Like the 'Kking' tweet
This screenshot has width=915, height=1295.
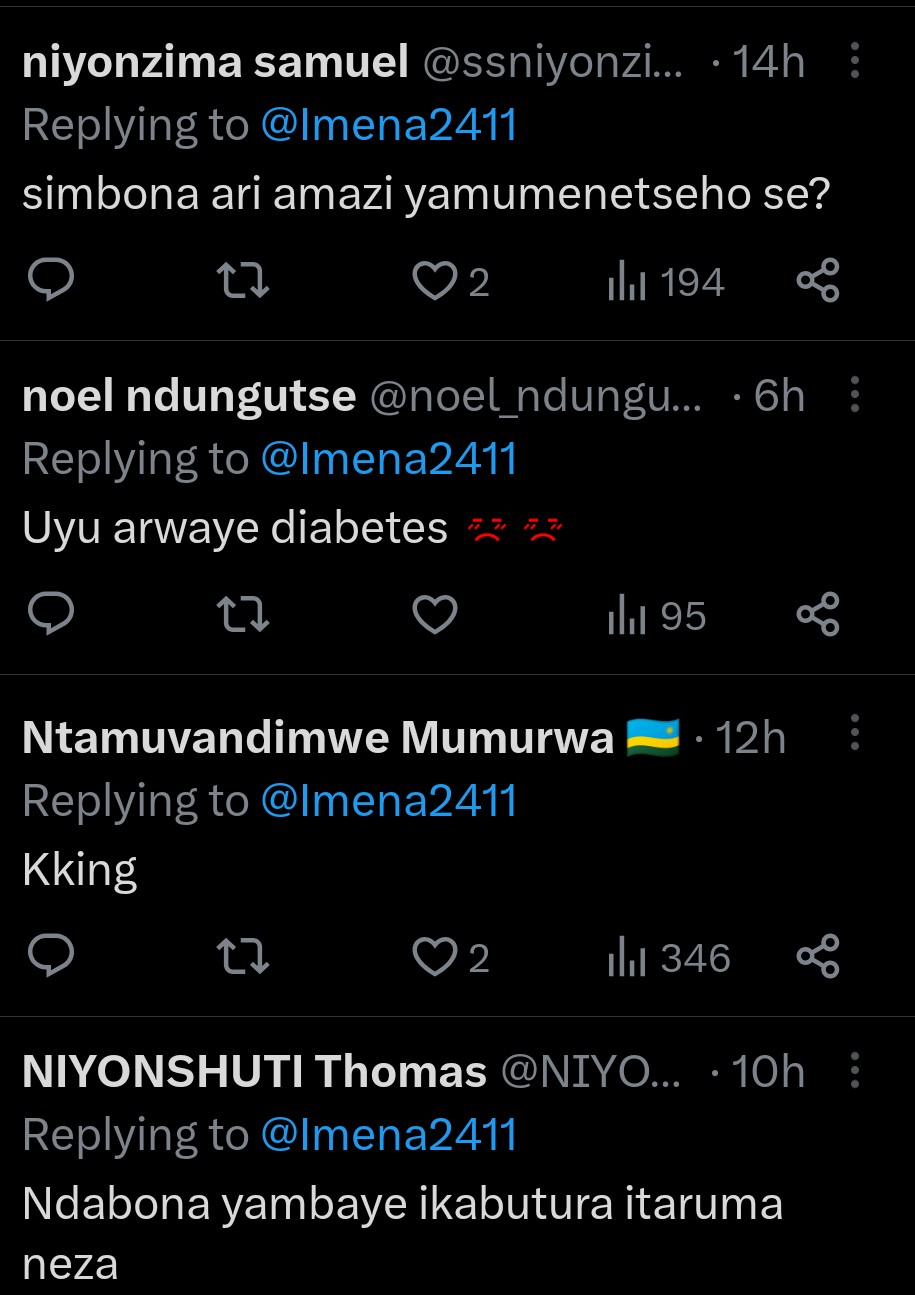[436, 958]
